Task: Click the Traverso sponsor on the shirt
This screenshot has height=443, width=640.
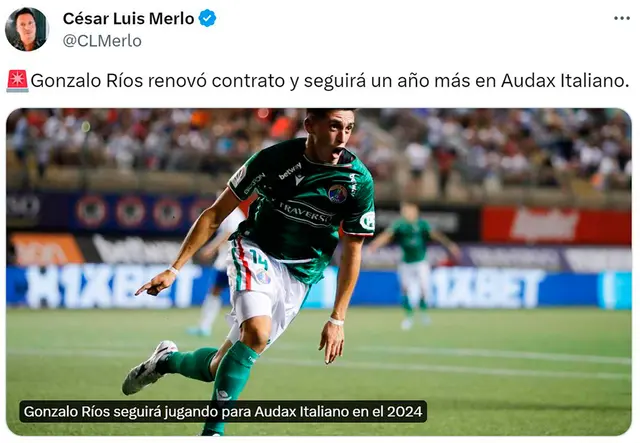Action: [304, 213]
